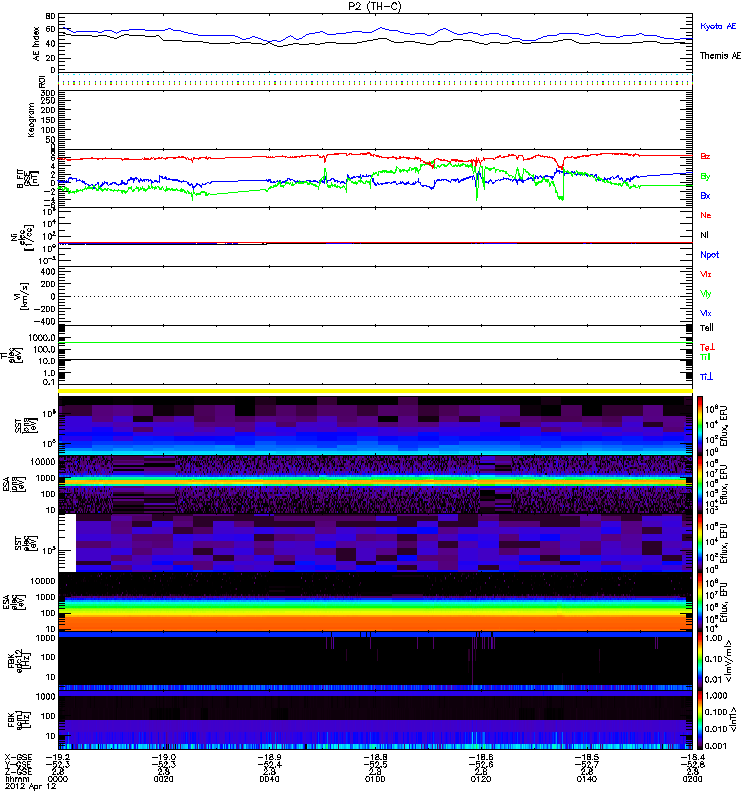
Task: Click the yellow bar below the Ti panel
Action: point(375,391)
